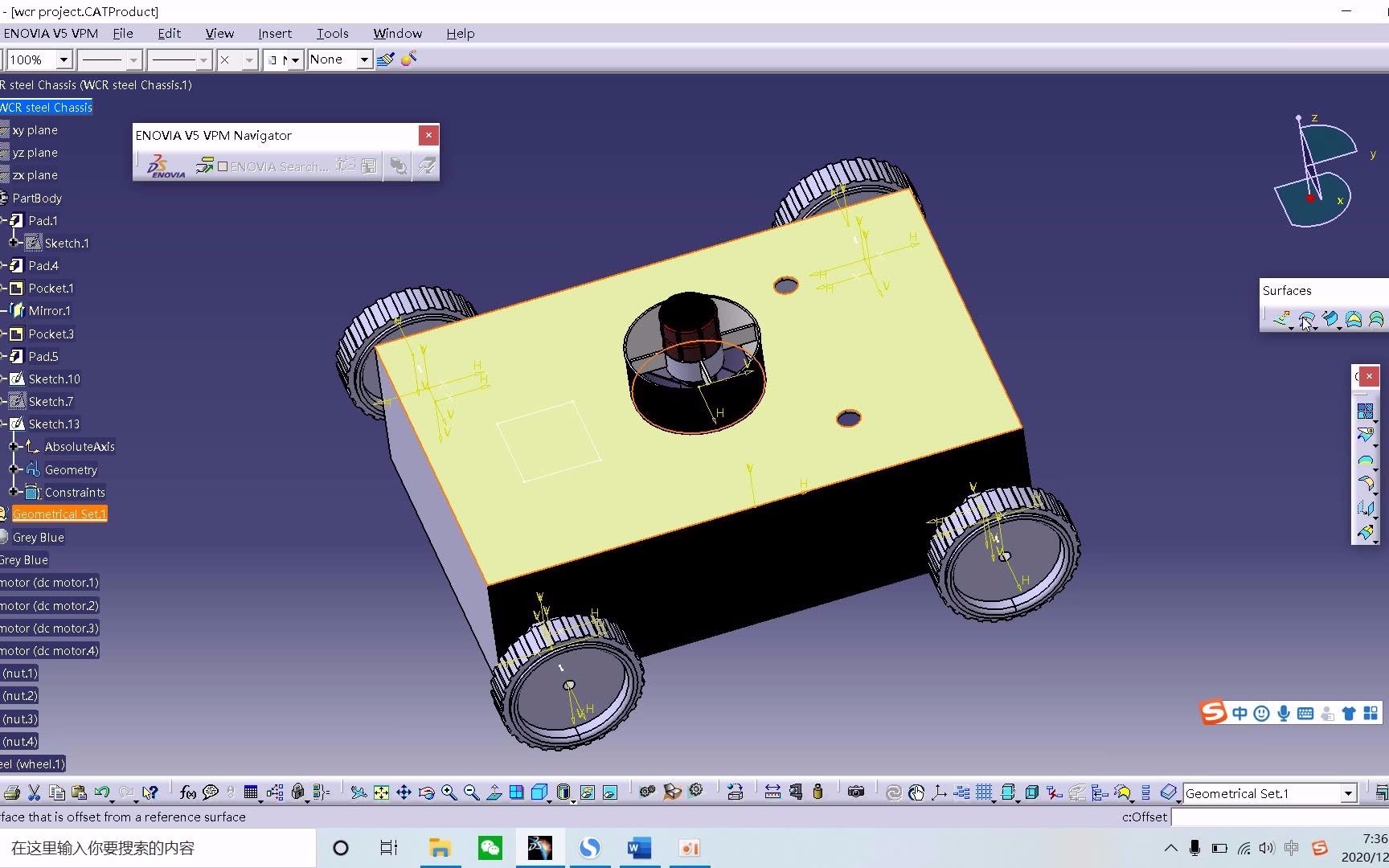Viewport: 1389px width, 868px height.
Task: Select Pocket.1 in the specification tree
Action: pos(51,288)
